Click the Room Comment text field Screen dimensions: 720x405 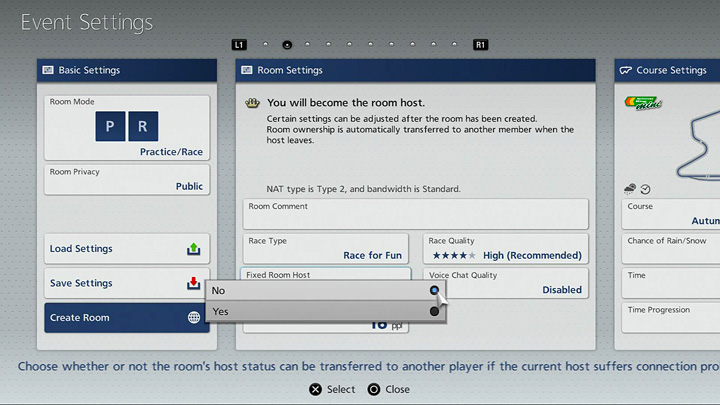point(415,214)
